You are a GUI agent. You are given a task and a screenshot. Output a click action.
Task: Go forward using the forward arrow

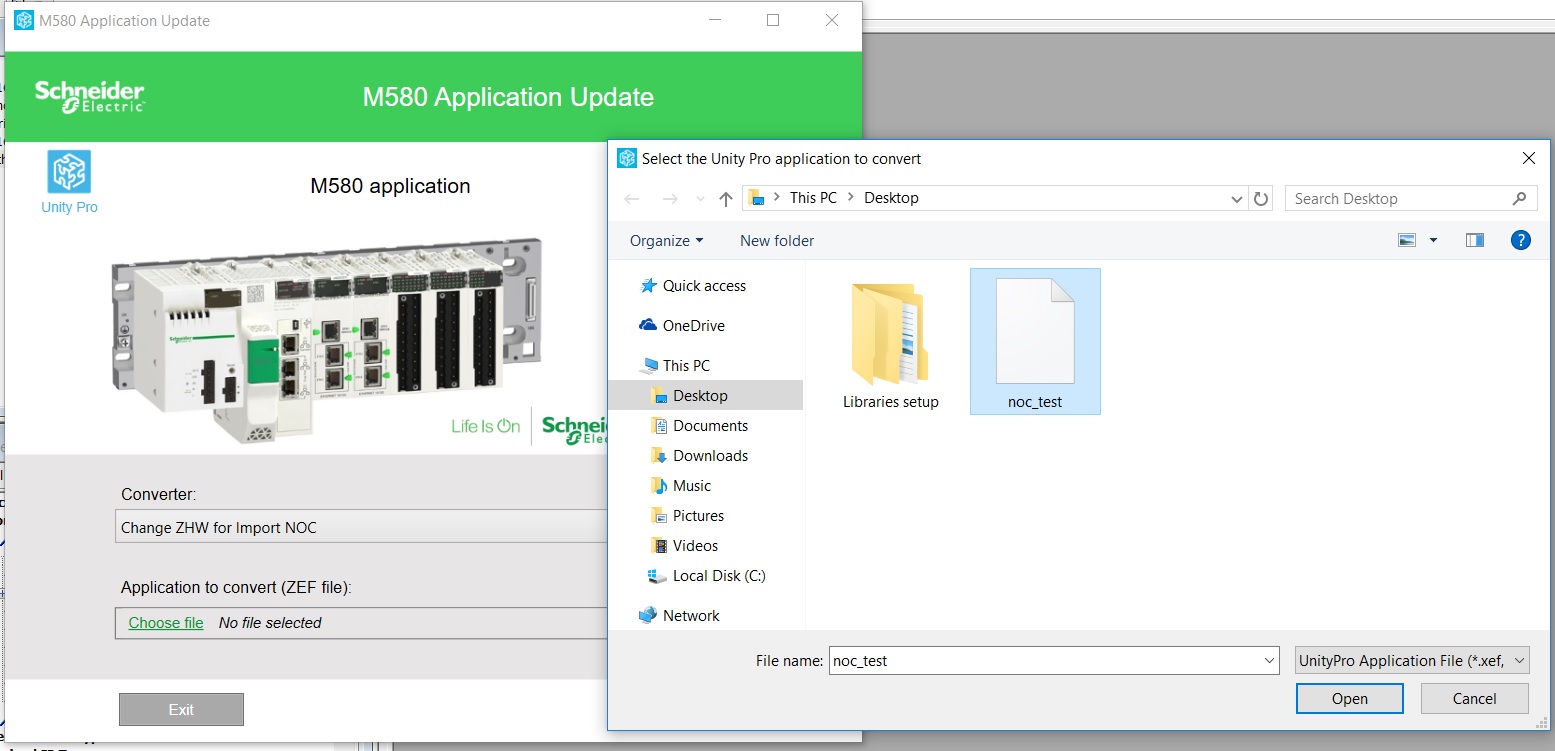point(670,199)
